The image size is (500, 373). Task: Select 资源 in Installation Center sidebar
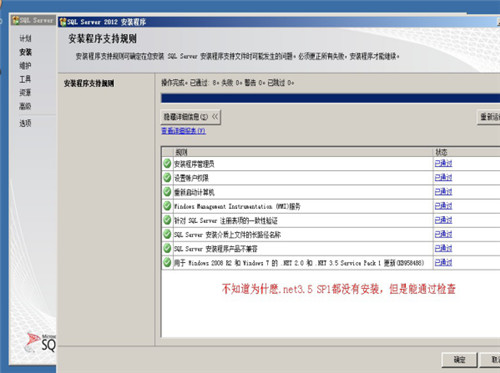(25, 92)
